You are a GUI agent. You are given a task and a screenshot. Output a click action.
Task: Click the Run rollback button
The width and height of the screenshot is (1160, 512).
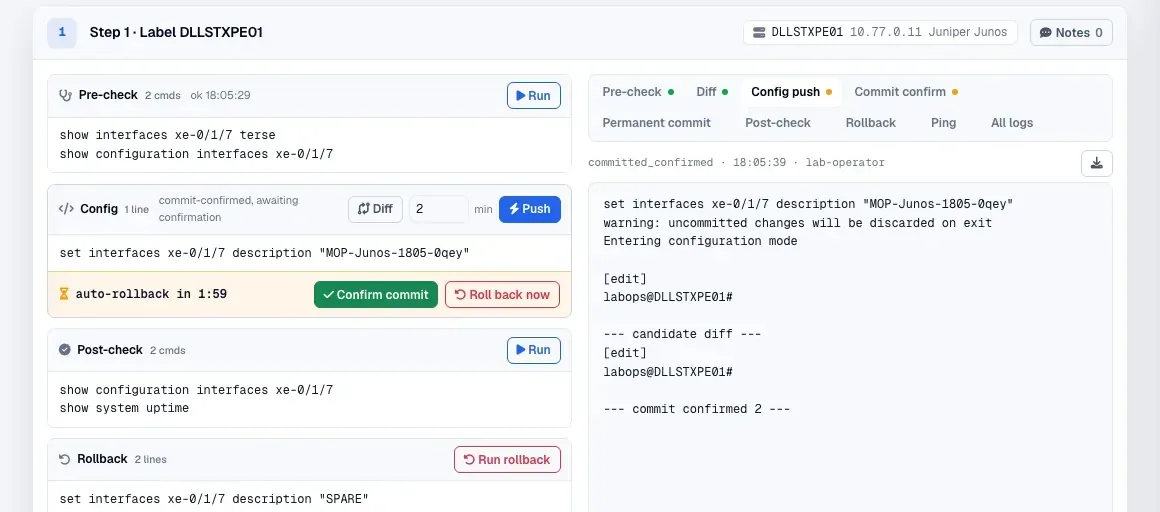click(507, 459)
